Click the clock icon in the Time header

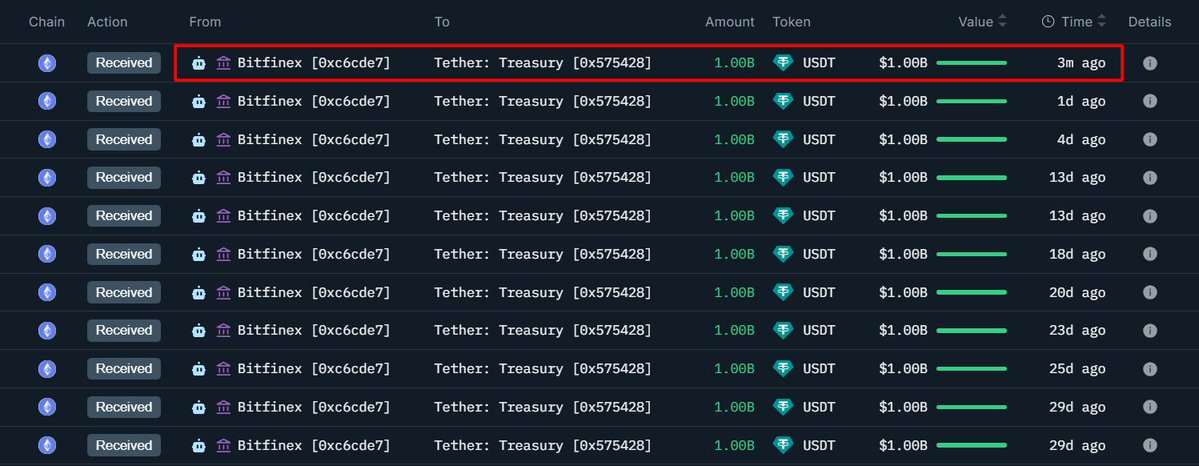[1048, 21]
